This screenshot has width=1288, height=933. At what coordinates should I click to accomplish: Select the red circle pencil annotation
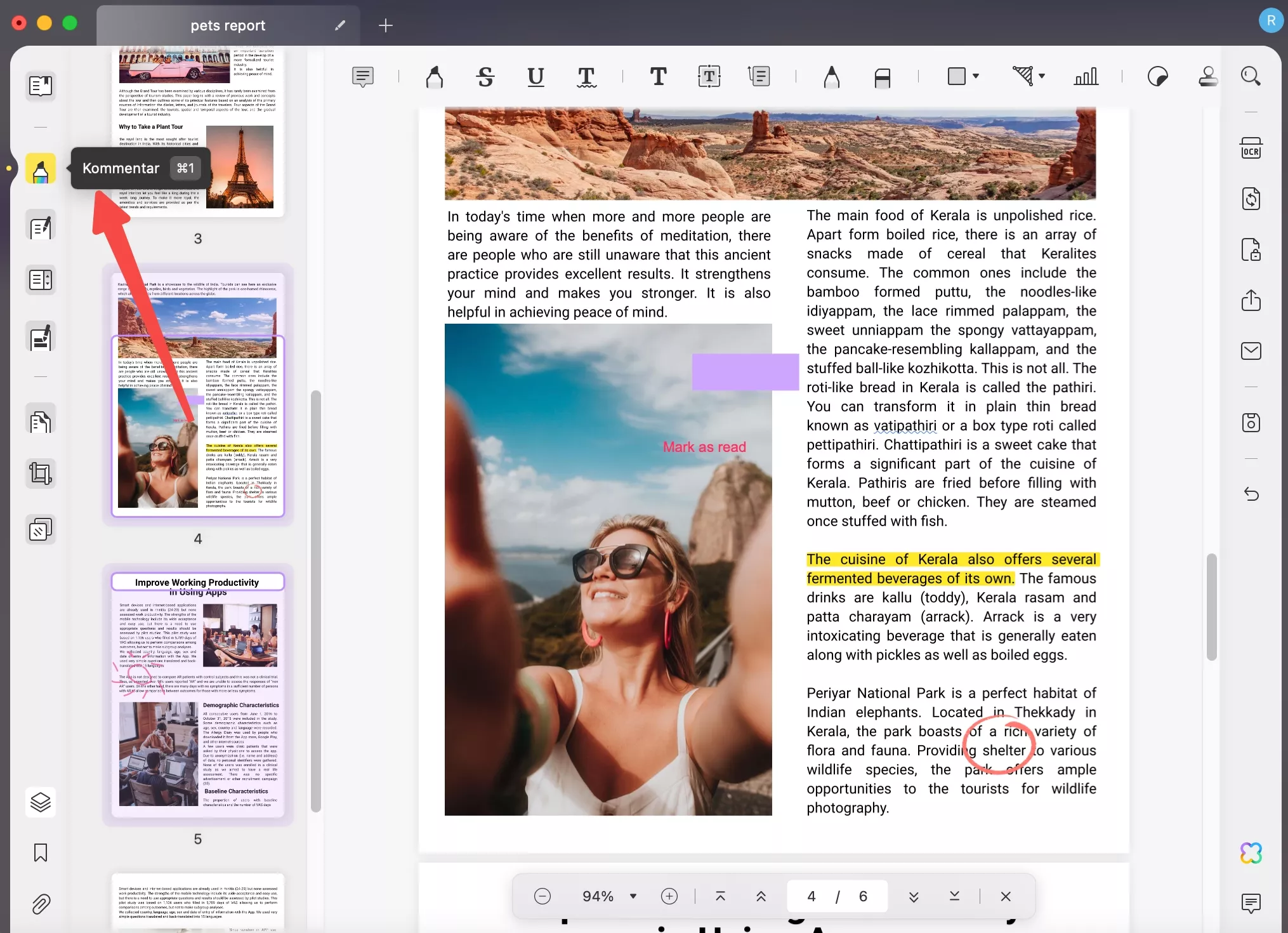click(x=999, y=745)
